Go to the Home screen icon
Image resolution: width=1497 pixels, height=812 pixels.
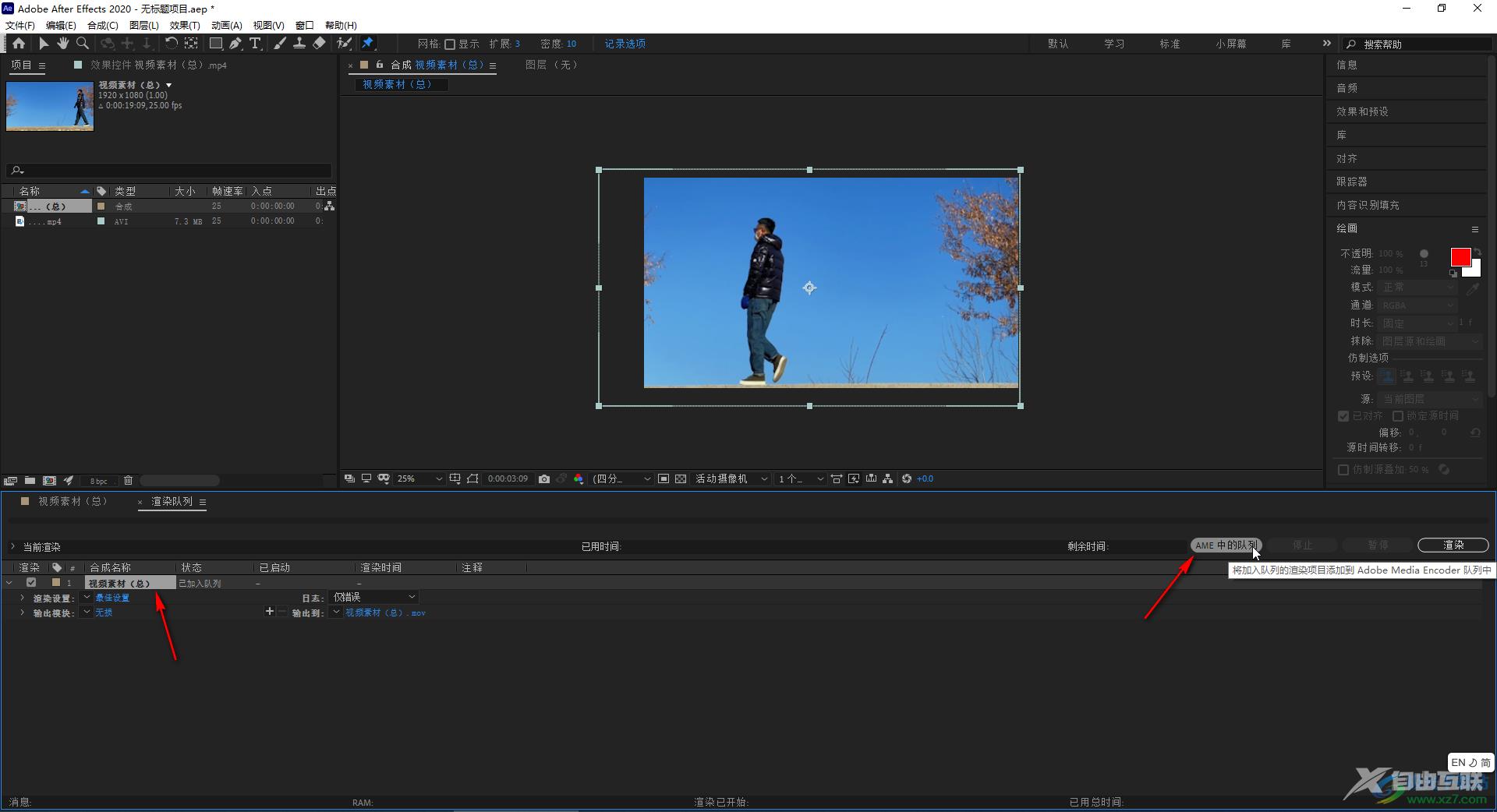[x=19, y=44]
